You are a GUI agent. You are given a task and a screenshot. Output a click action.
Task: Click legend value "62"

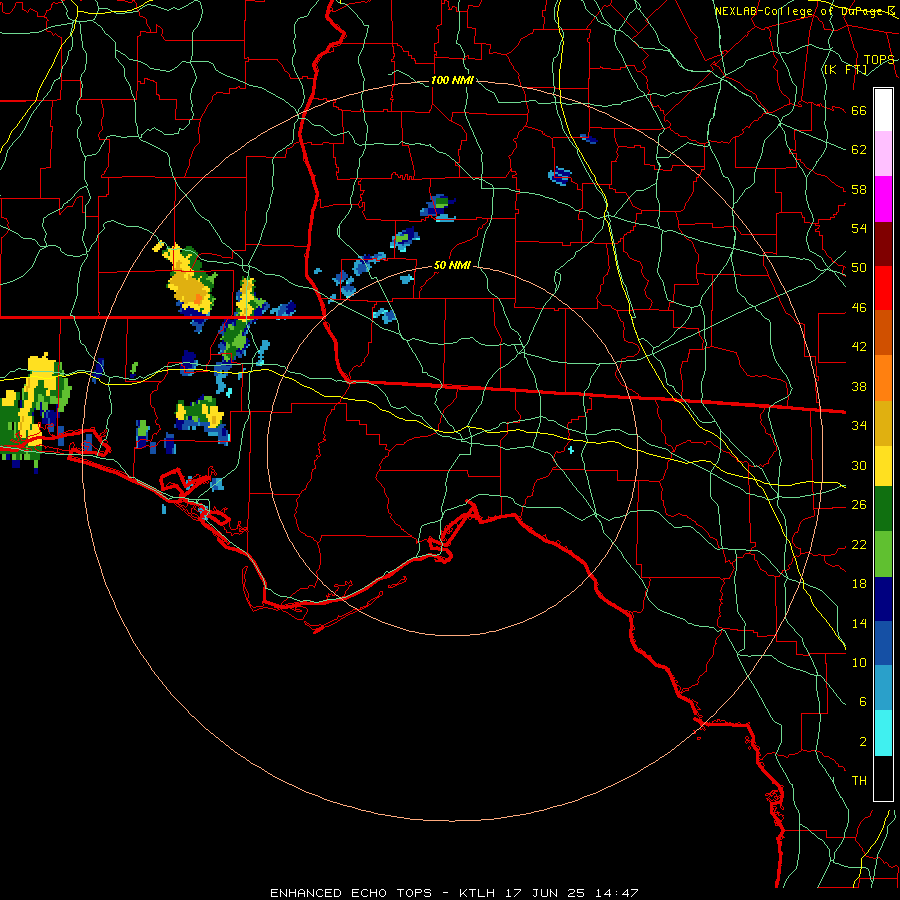point(859,150)
